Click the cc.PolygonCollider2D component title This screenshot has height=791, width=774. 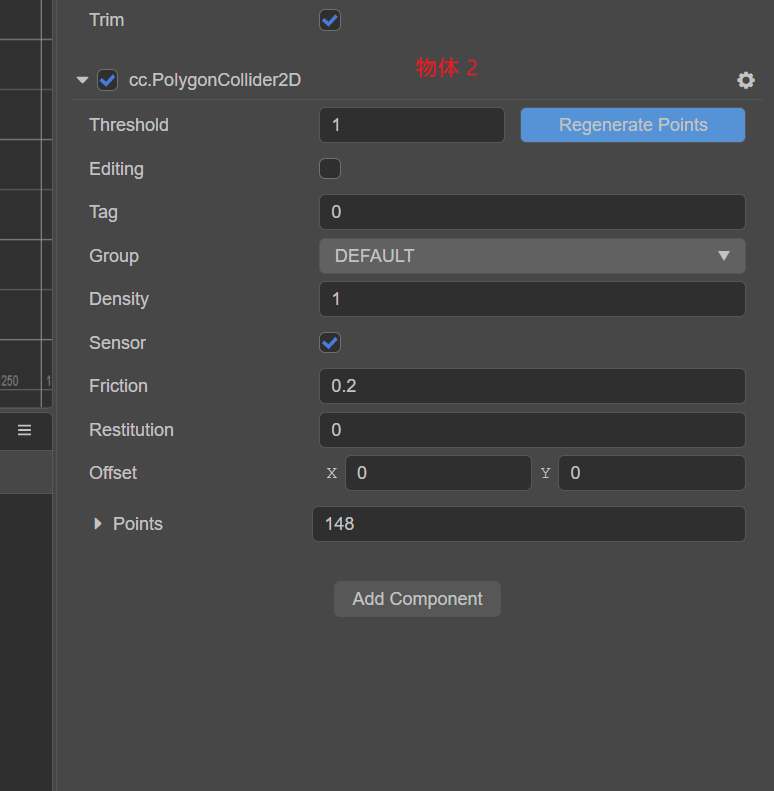215,80
